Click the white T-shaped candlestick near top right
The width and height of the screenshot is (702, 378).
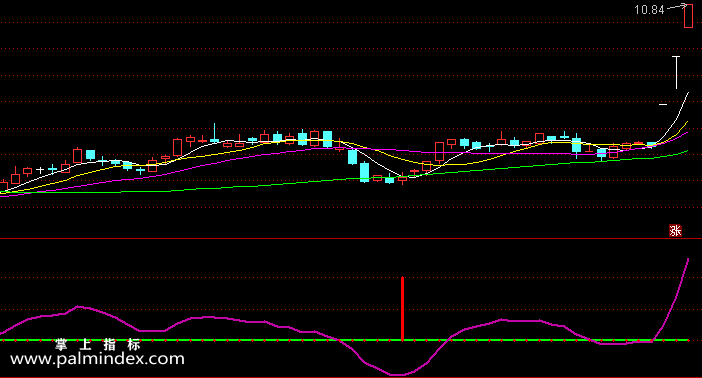(676, 72)
